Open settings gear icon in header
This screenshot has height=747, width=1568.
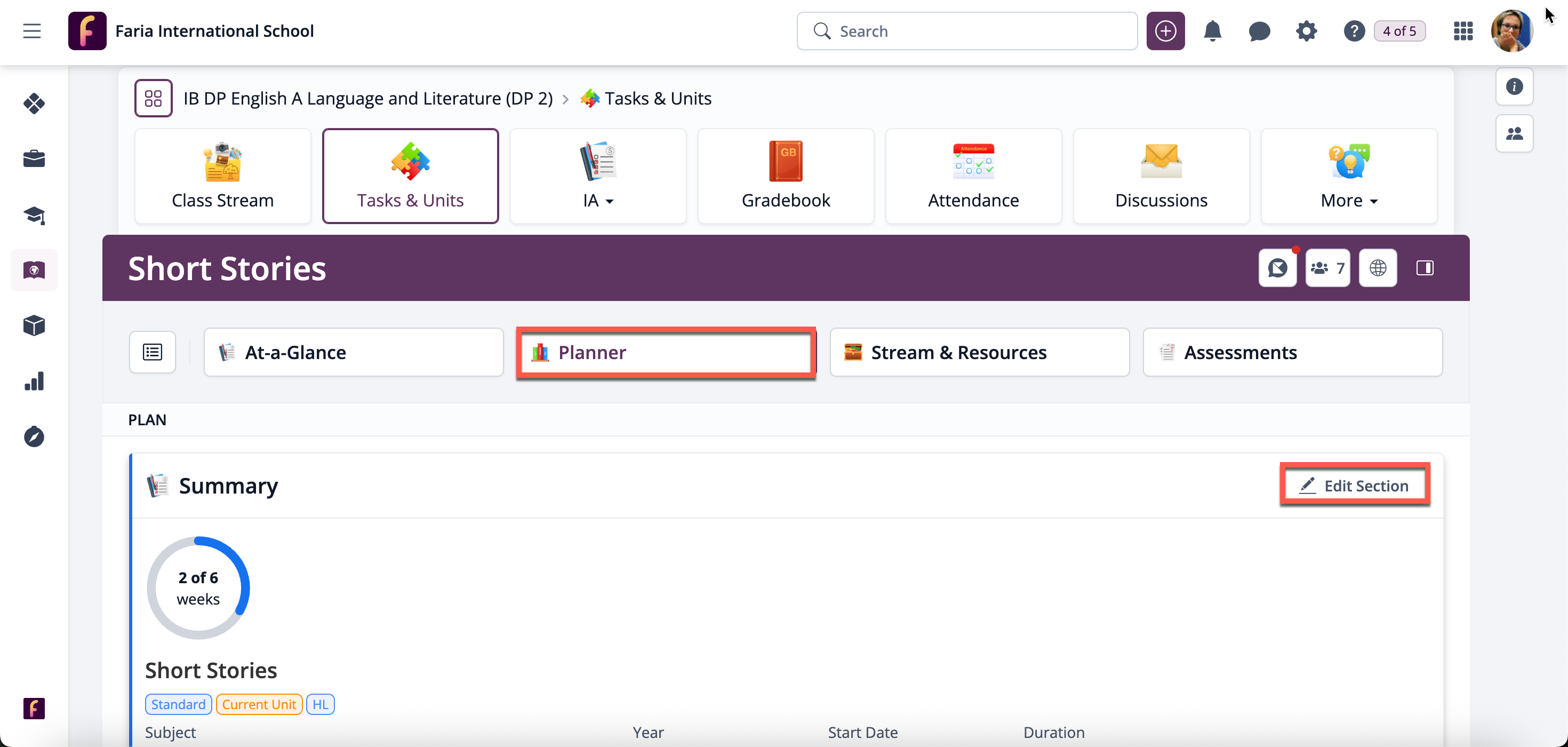(1306, 31)
